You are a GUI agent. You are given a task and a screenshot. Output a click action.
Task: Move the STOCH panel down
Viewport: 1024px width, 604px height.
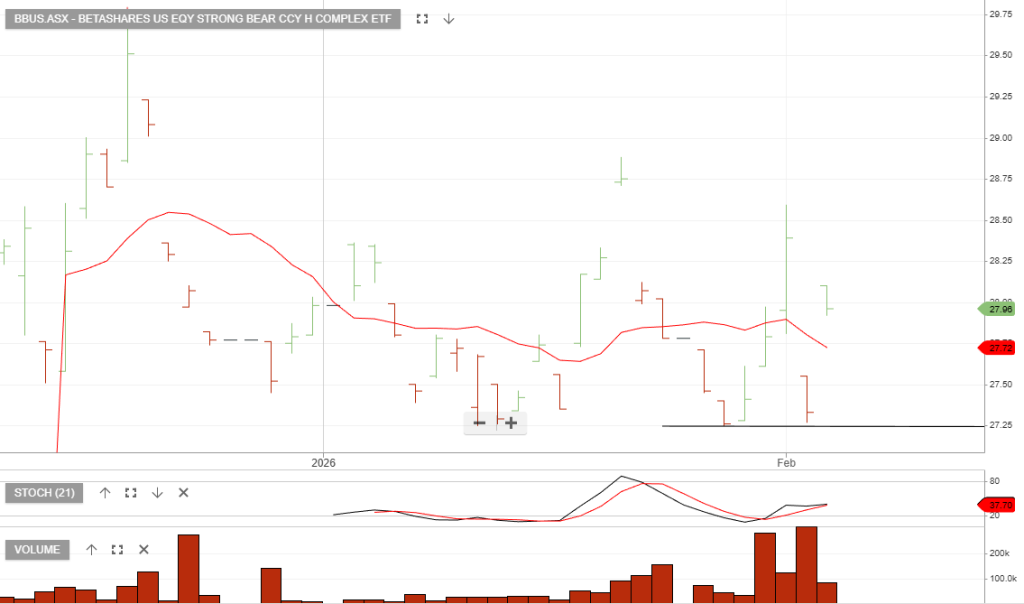pos(157,493)
